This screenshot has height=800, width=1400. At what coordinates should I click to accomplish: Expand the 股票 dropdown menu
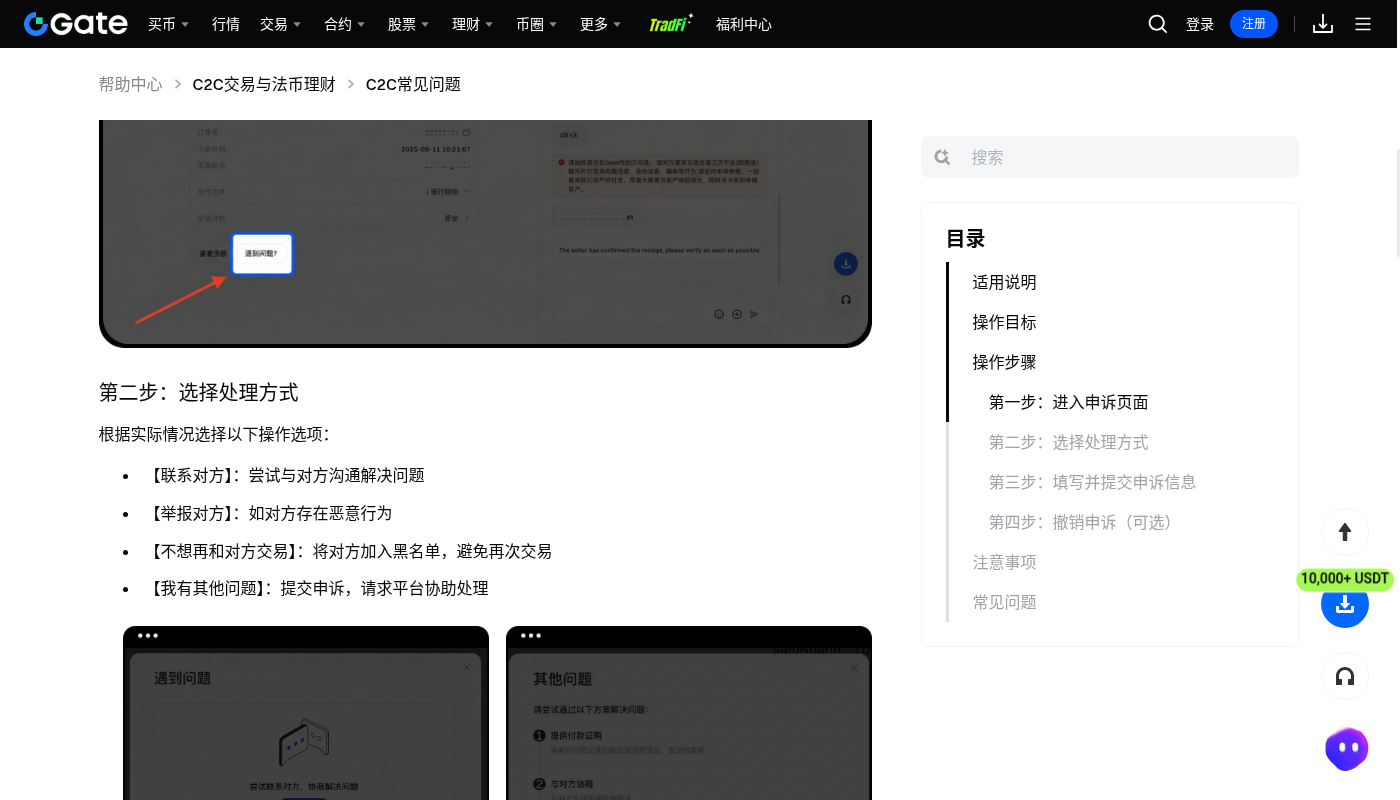[408, 24]
